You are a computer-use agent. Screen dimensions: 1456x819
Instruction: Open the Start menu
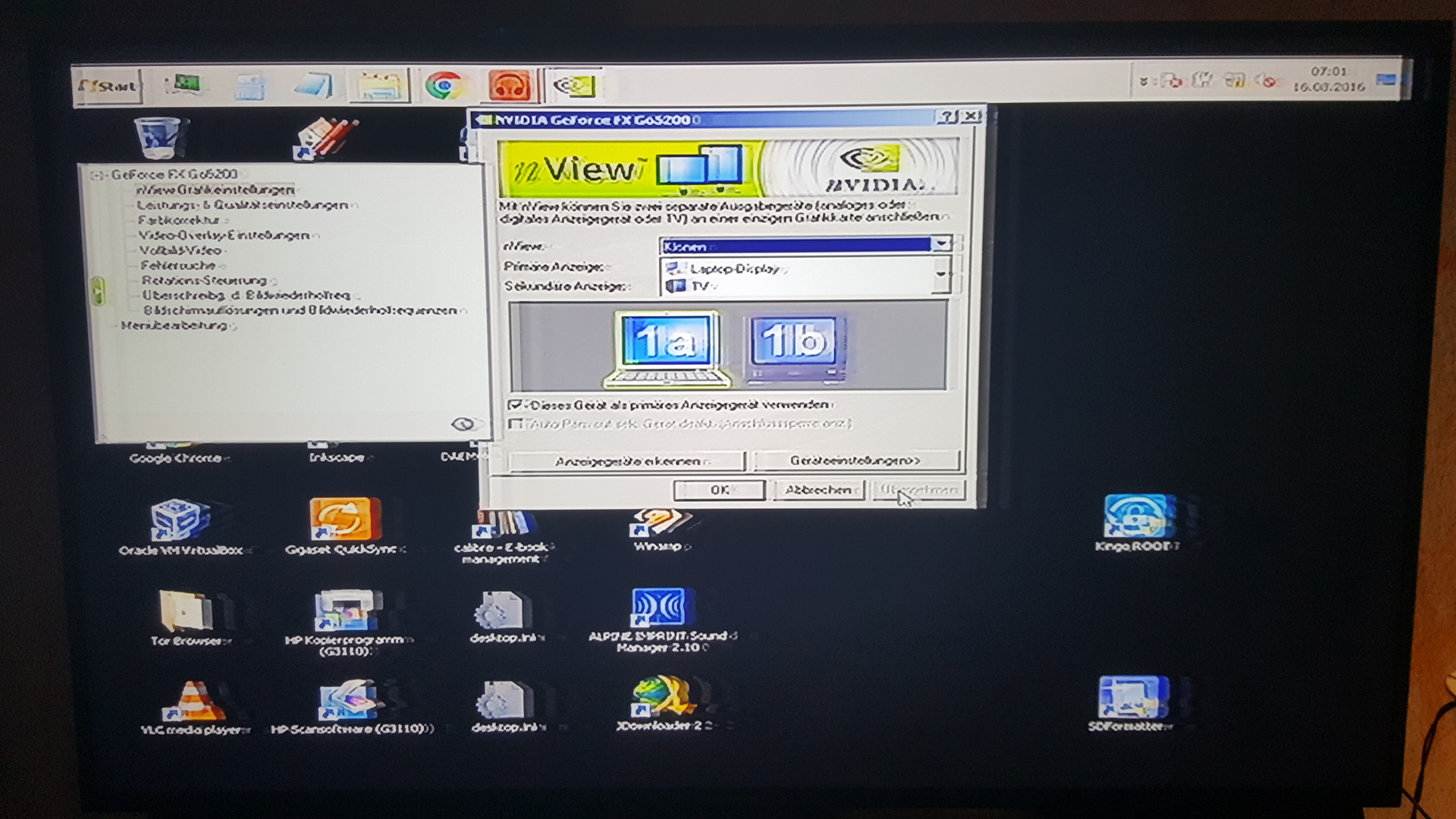[108, 86]
